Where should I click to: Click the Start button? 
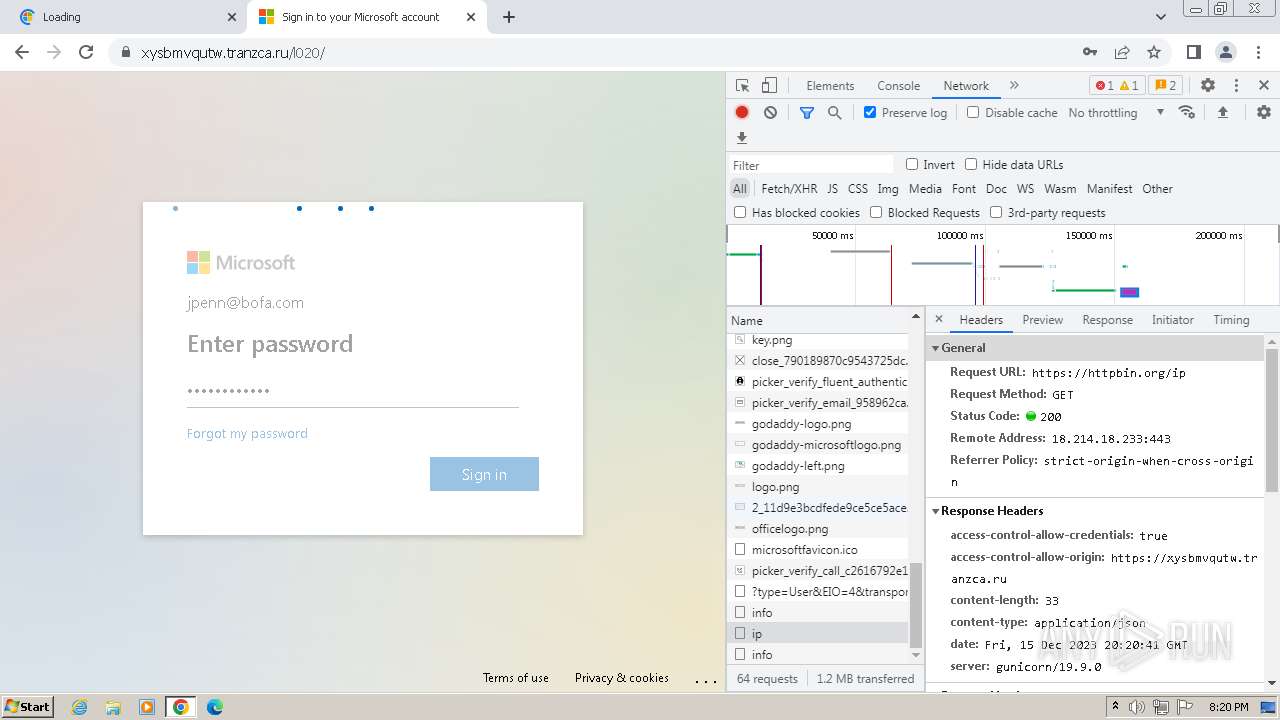27,707
